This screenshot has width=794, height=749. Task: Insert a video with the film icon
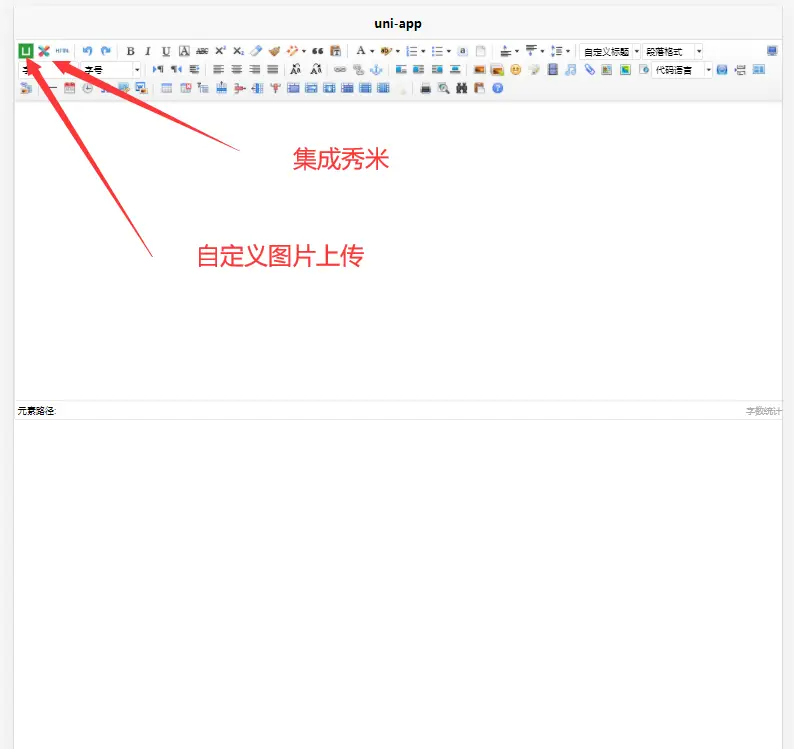(x=552, y=69)
